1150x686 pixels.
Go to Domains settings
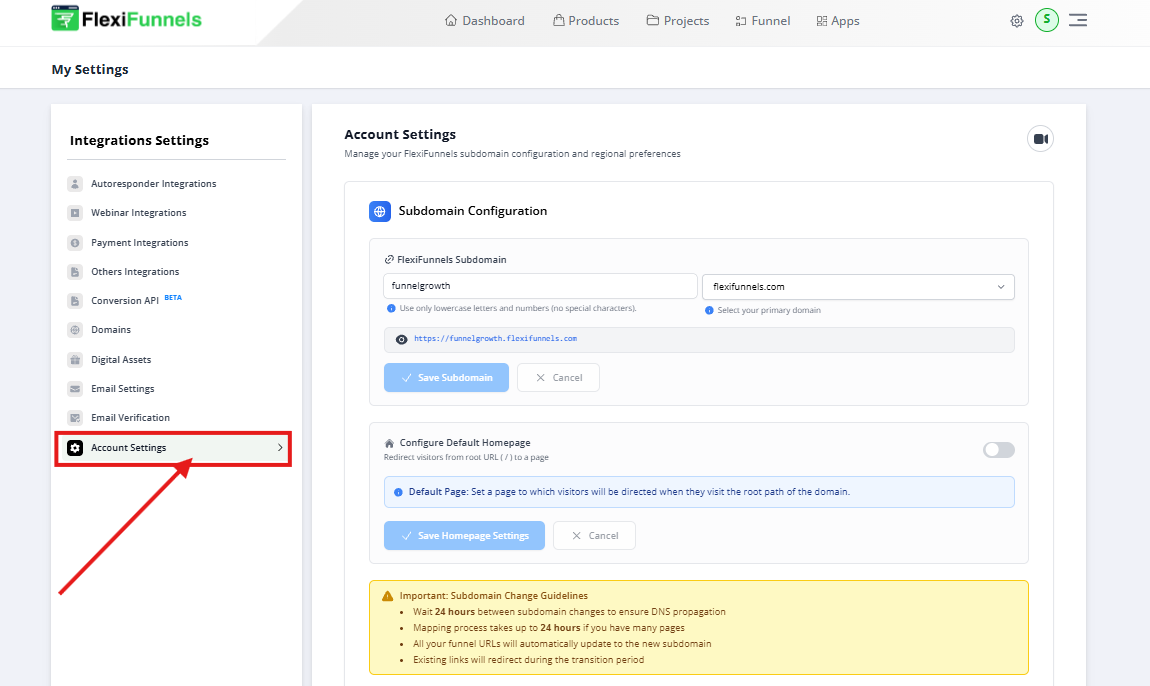pos(111,330)
